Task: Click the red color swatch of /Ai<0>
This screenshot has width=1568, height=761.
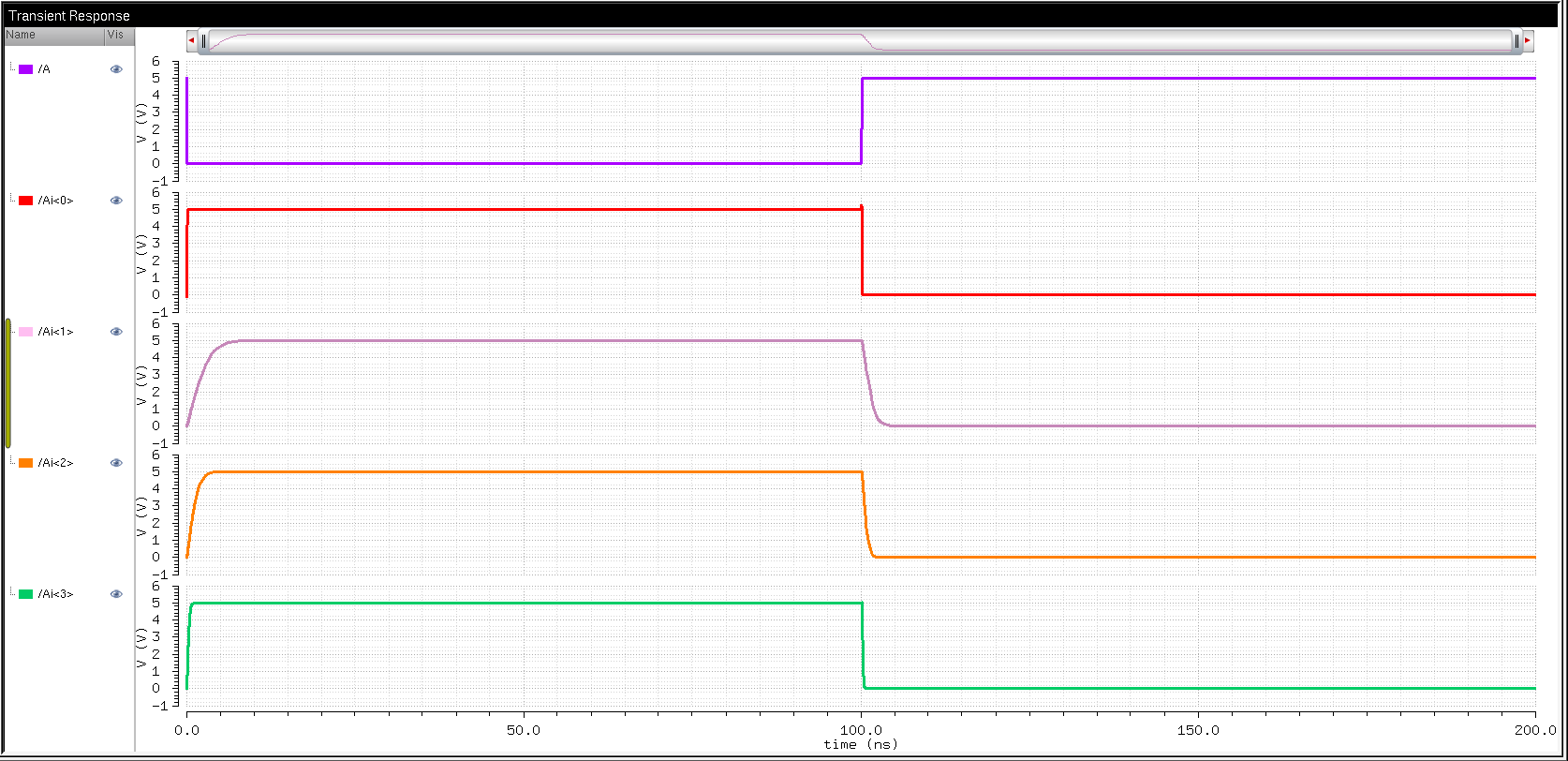Action: (26, 201)
